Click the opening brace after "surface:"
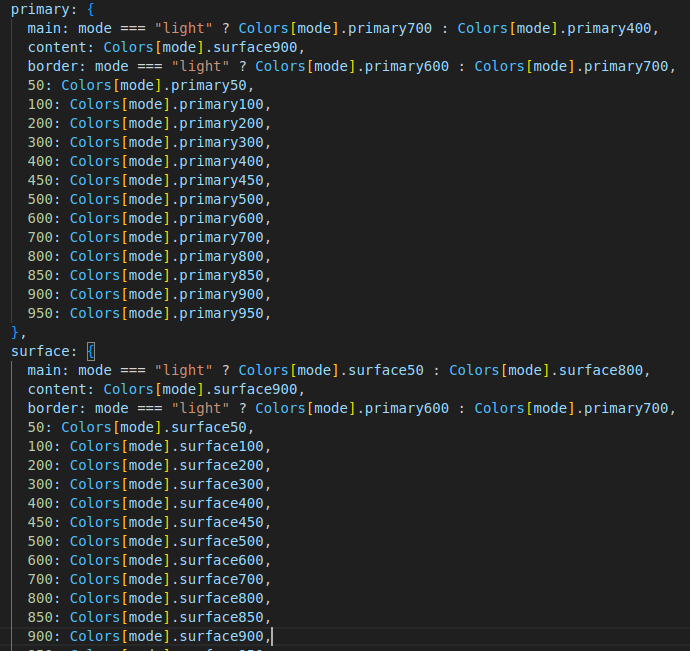690x651 pixels. point(90,351)
